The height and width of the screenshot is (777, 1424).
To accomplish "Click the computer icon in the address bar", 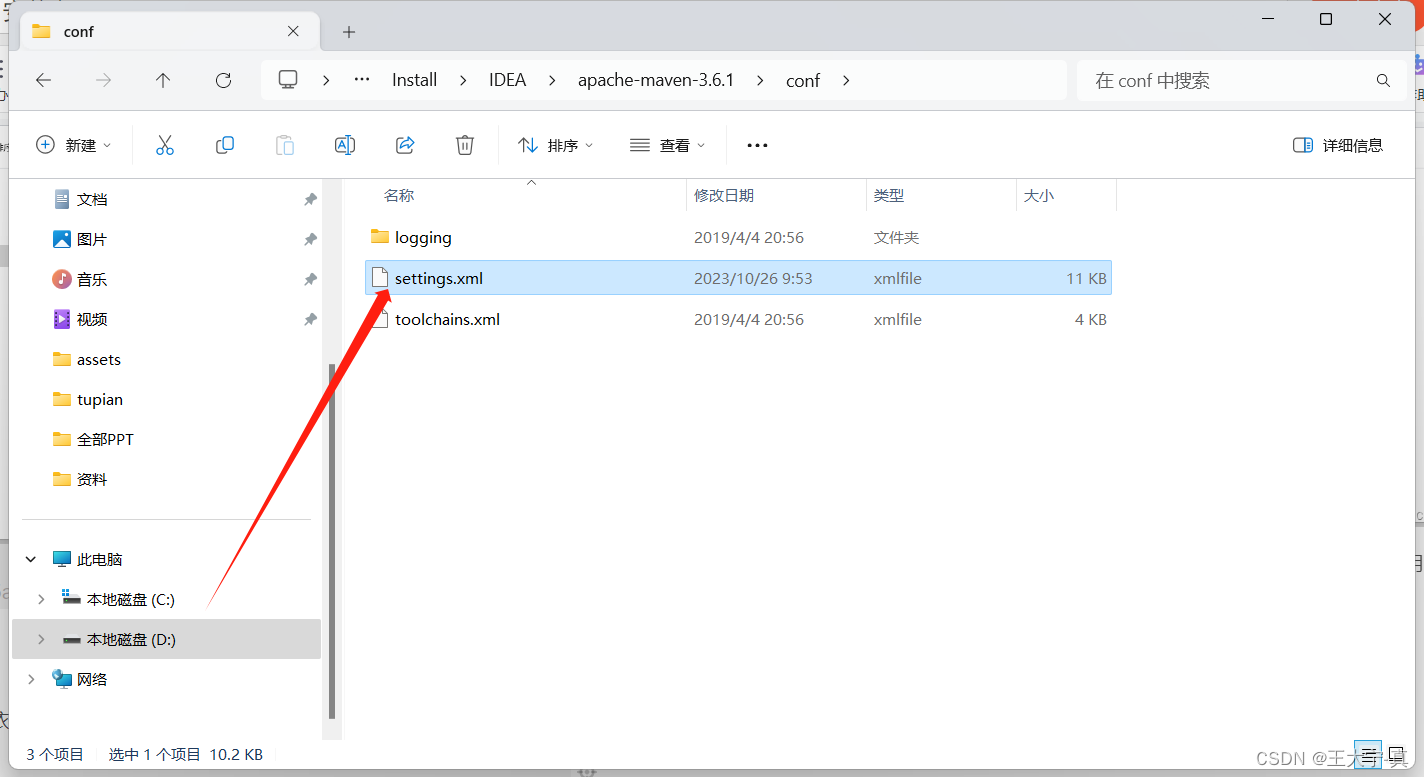I will (289, 80).
